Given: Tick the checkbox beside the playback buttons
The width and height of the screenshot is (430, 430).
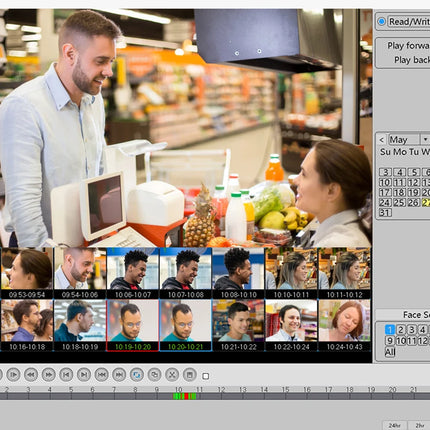Looking at the screenshot, I should 206,376.
